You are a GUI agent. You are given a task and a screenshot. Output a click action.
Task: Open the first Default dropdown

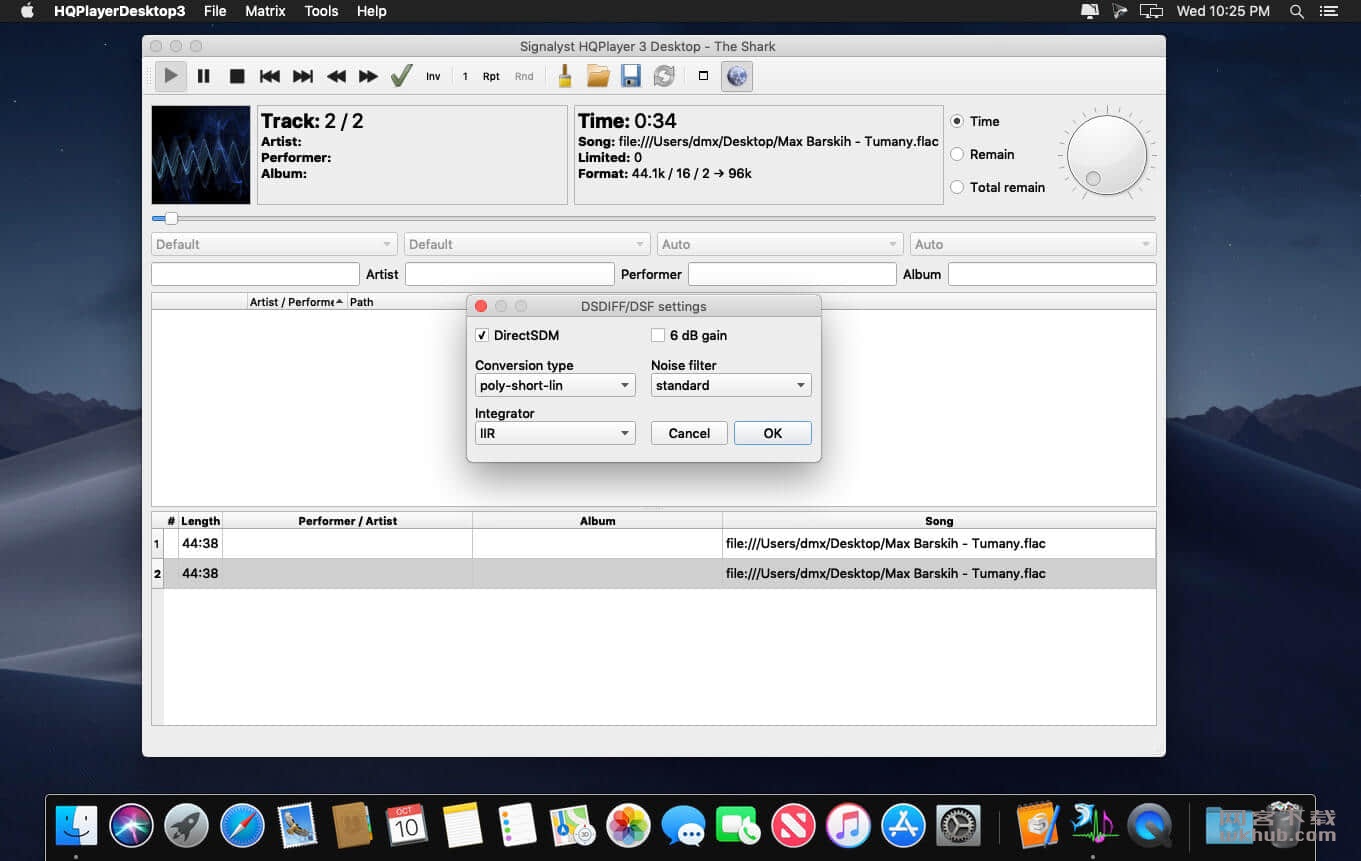274,244
